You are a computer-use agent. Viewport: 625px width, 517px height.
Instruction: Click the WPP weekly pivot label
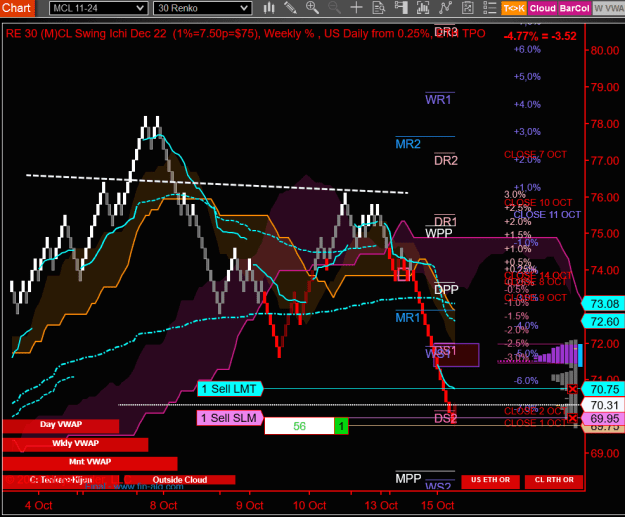438,233
